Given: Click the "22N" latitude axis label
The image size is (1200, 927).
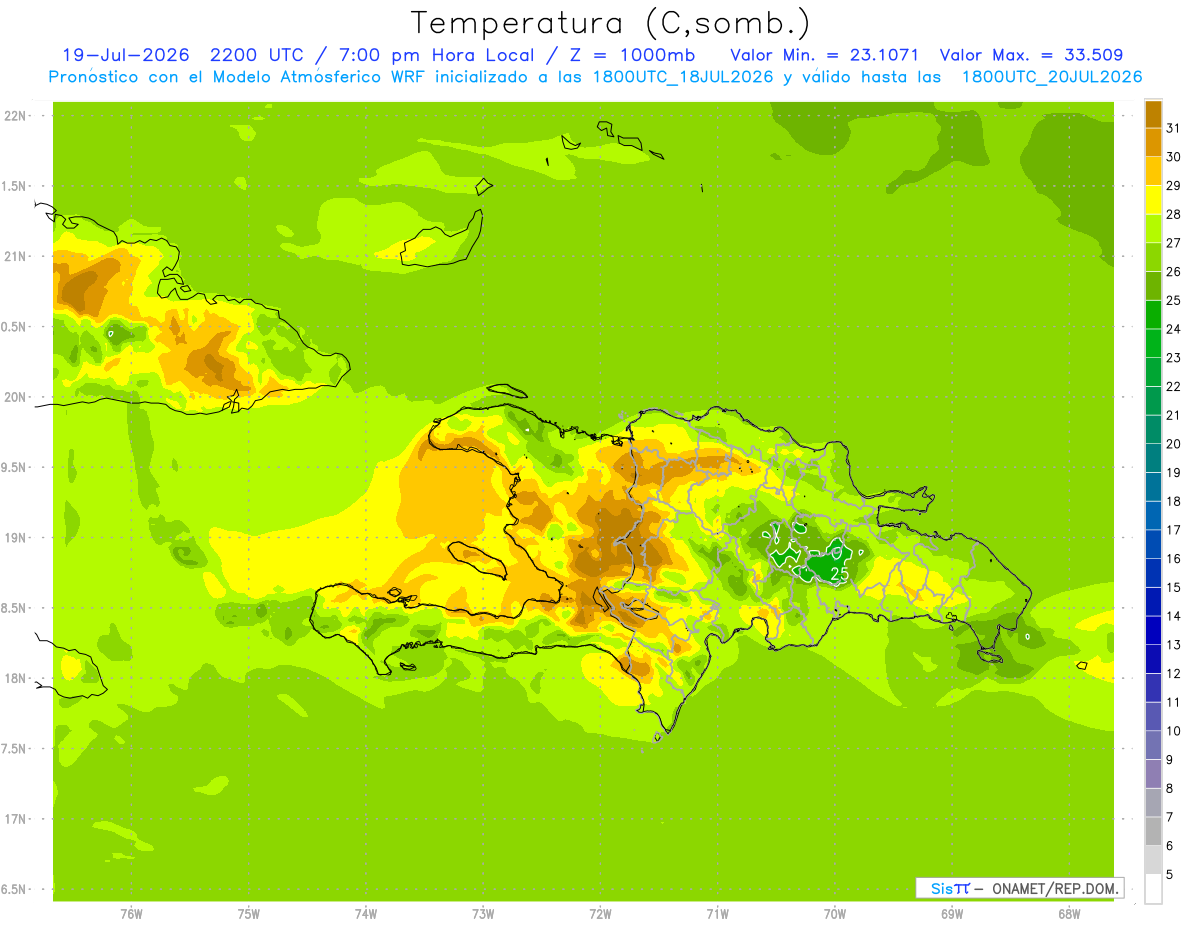Looking at the screenshot, I should tap(15, 116).
